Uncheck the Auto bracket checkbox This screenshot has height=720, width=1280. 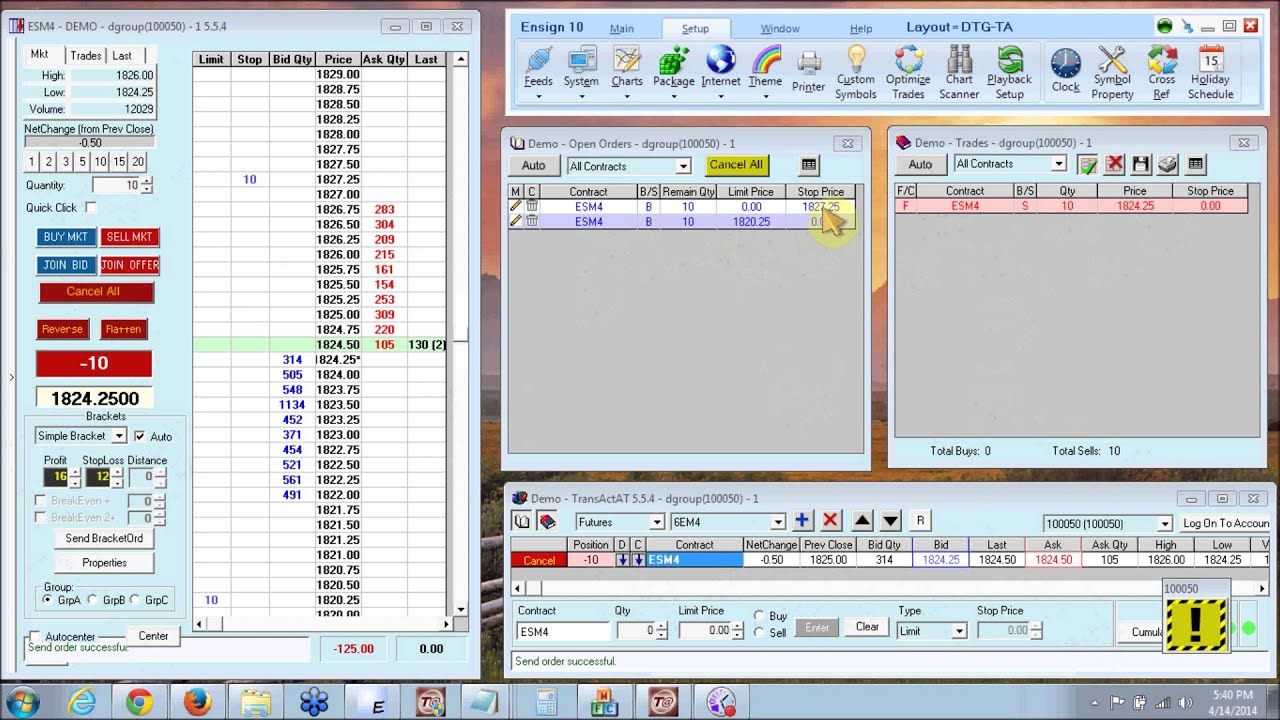[140, 436]
